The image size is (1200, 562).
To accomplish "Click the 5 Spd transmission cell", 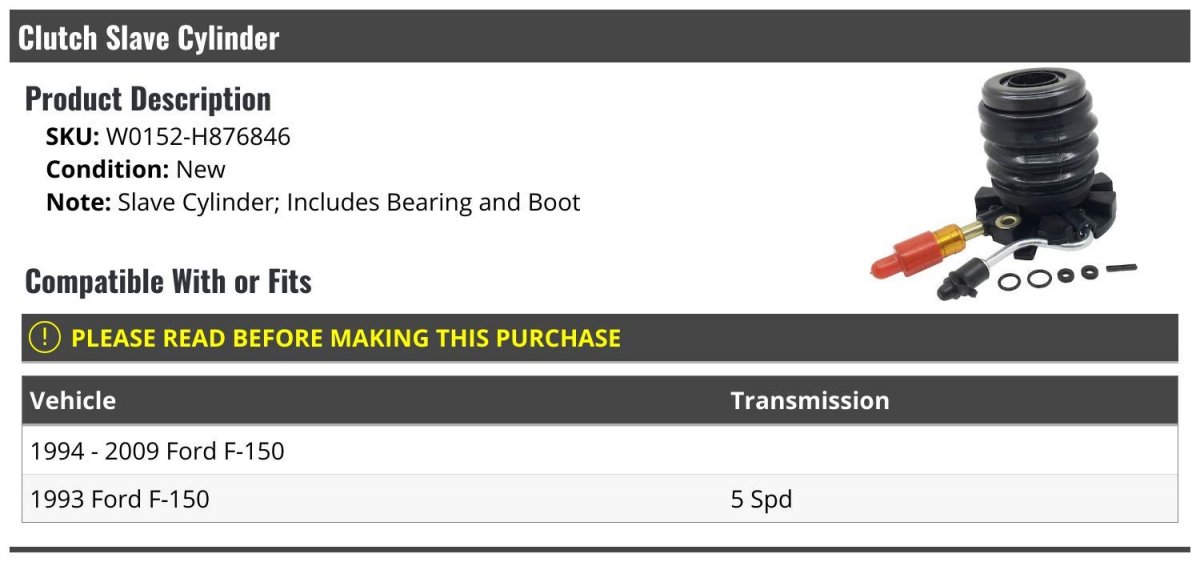I will (x=761, y=499).
